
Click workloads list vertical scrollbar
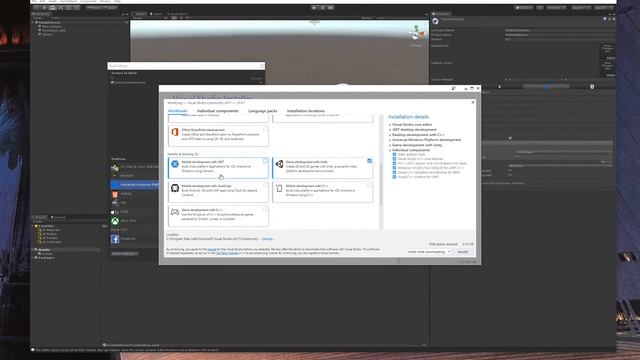381,184
